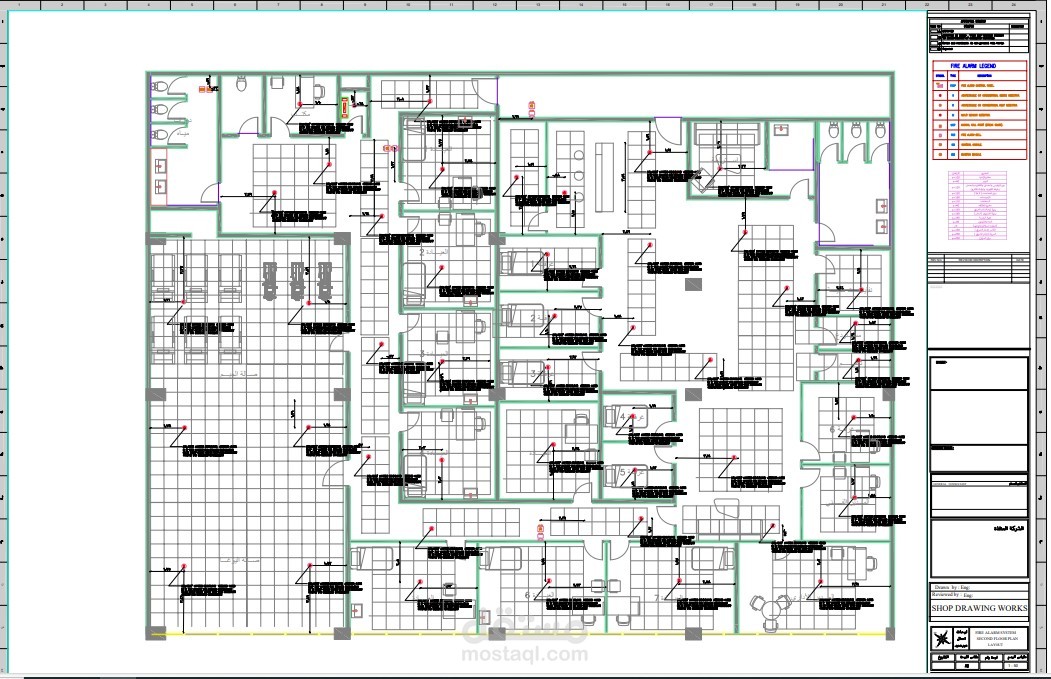1051x679 pixels.
Task: Click the FIRE ALARM SYSTEM title text
Action: [x=995, y=633]
